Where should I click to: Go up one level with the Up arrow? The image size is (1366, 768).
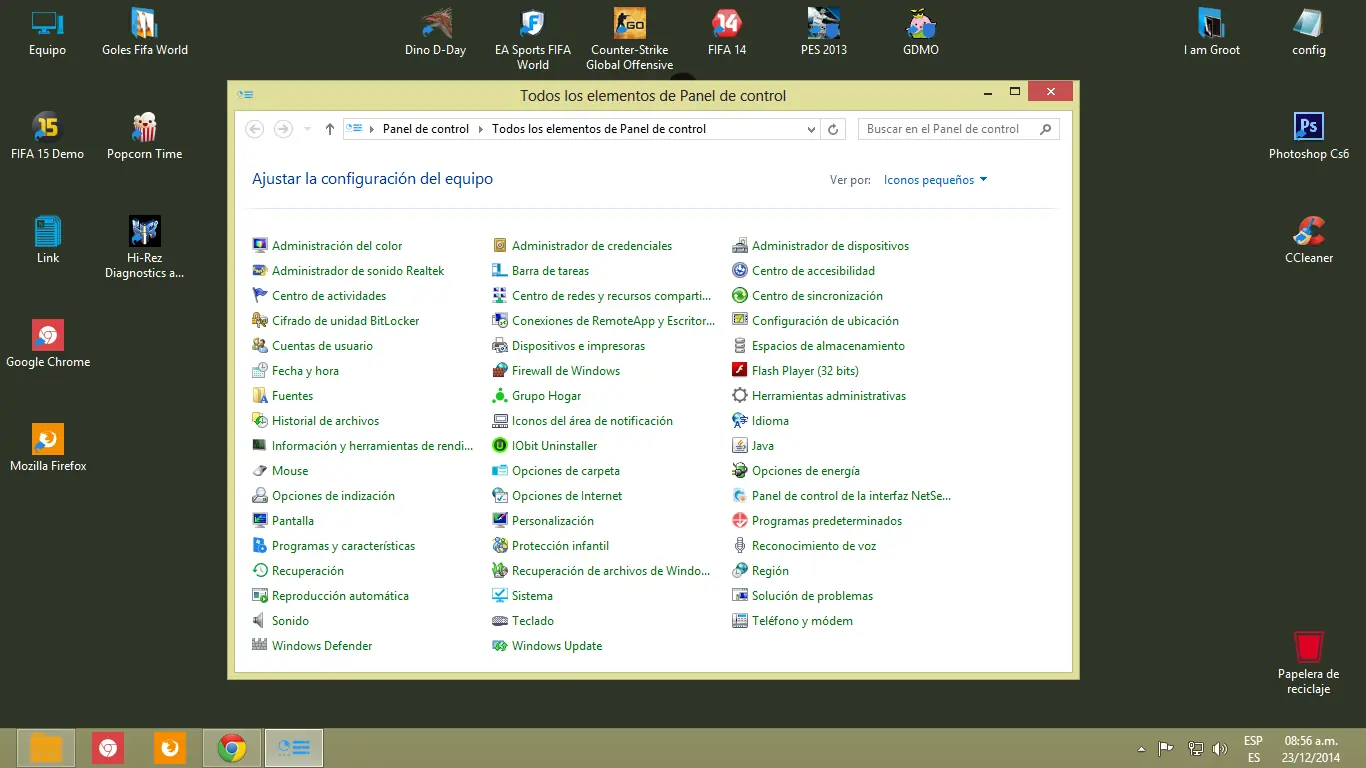(x=330, y=129)
